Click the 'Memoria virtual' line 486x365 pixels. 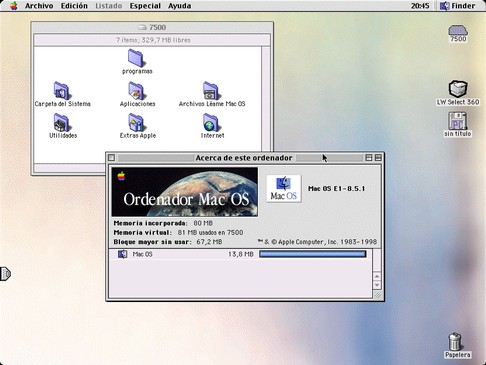pyautogui.click(x=178, y=232)
